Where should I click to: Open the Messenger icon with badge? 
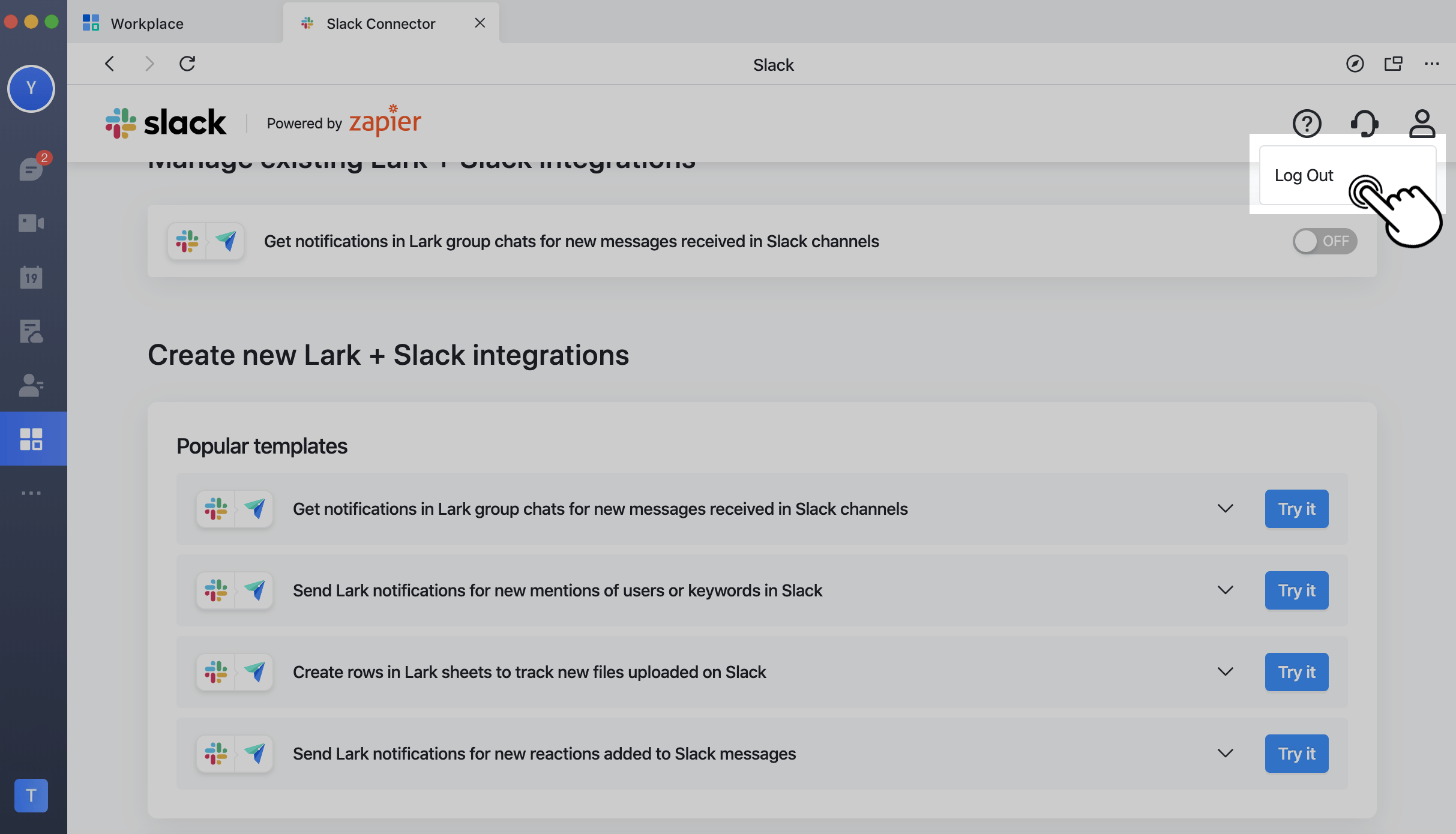point(31,169)
